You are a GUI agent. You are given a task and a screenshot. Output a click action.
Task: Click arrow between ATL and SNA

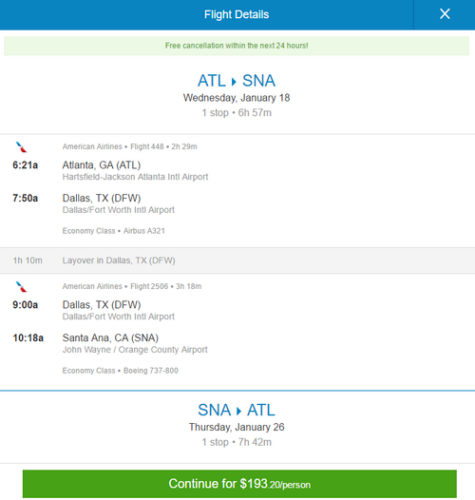point(234,81)
